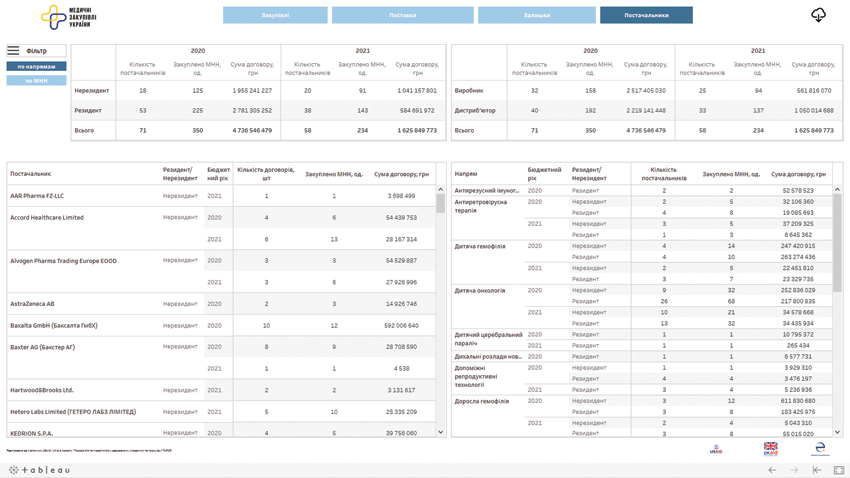Image resolution: width=850 pixels, height=478 pixels.
Task: Click value 611 830 680 in Доросла гемофілія
Action: (x=797, y=401)
